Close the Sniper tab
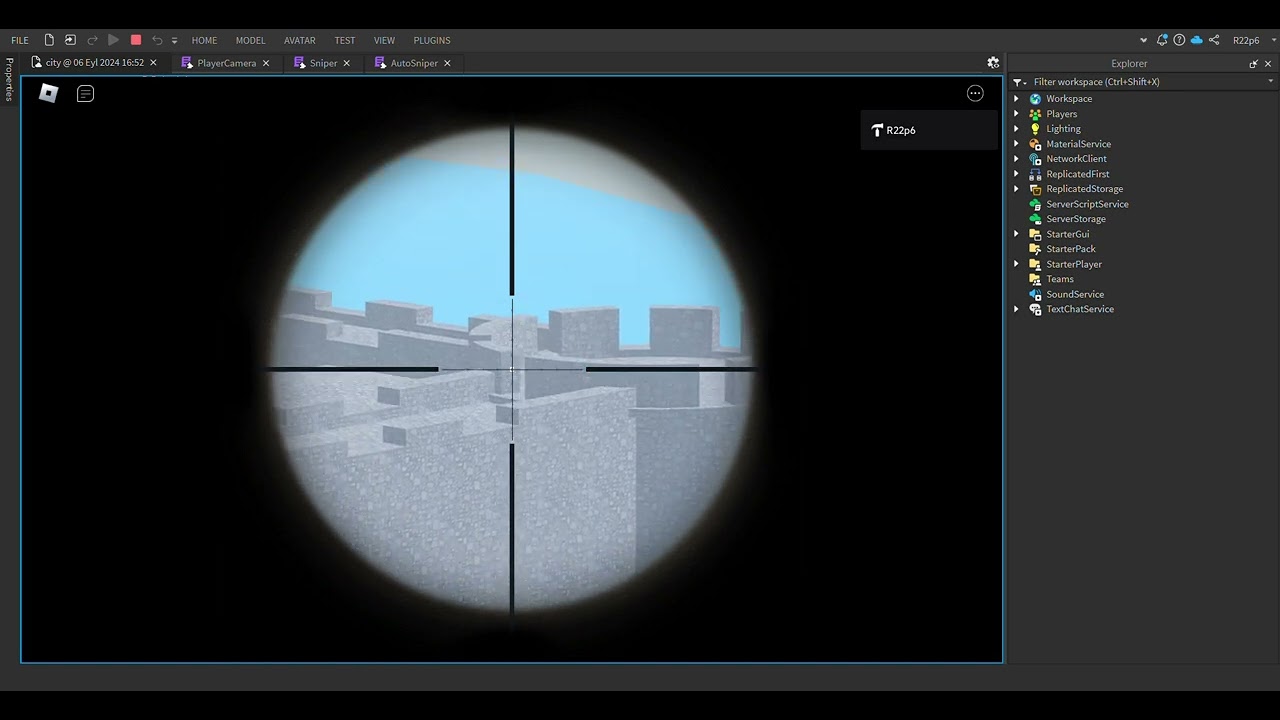Image resolution: width=1280 pixels, height=720 pixels. click(347, 63)
